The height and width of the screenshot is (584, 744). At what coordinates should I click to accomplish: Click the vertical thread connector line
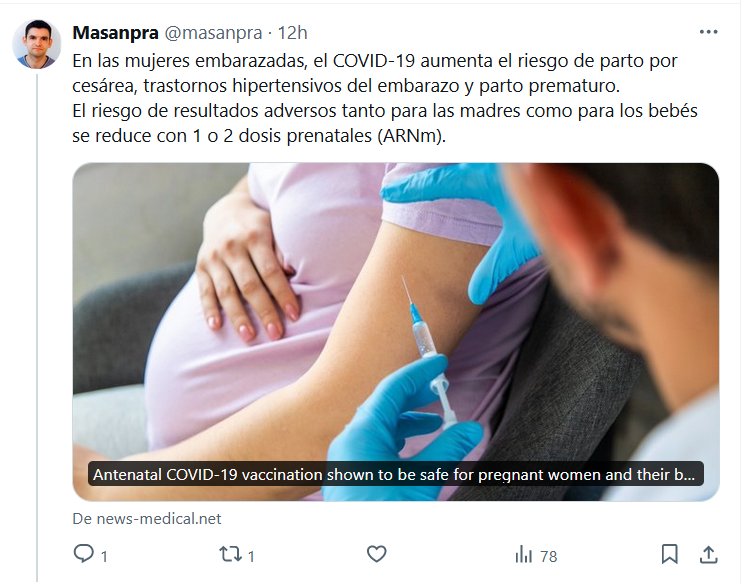coord(37,327)
